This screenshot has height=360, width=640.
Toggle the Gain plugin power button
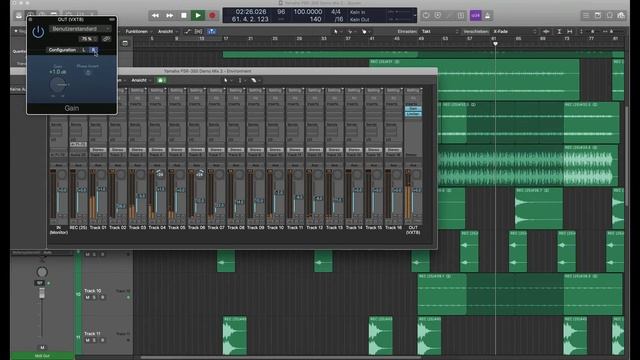coord(38,32)
